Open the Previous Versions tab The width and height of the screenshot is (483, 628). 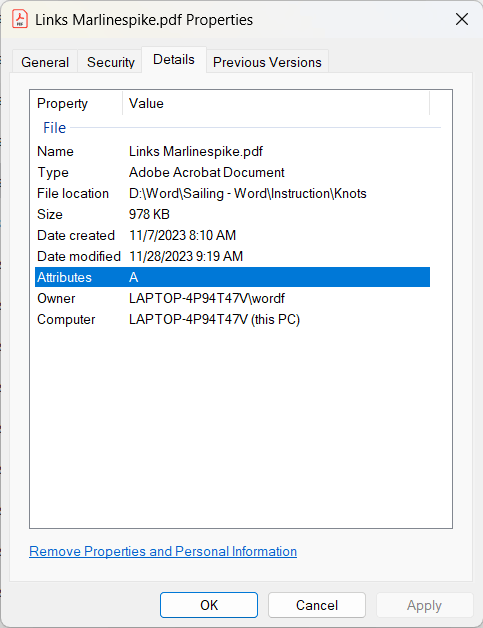click(x=267, y=62)
